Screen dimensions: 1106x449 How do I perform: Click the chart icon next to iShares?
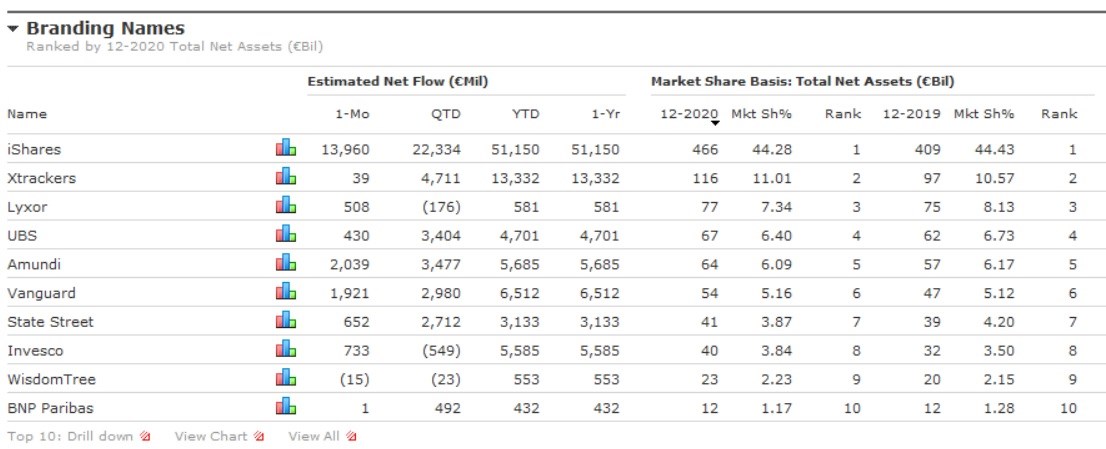click(x=286, y=149)
